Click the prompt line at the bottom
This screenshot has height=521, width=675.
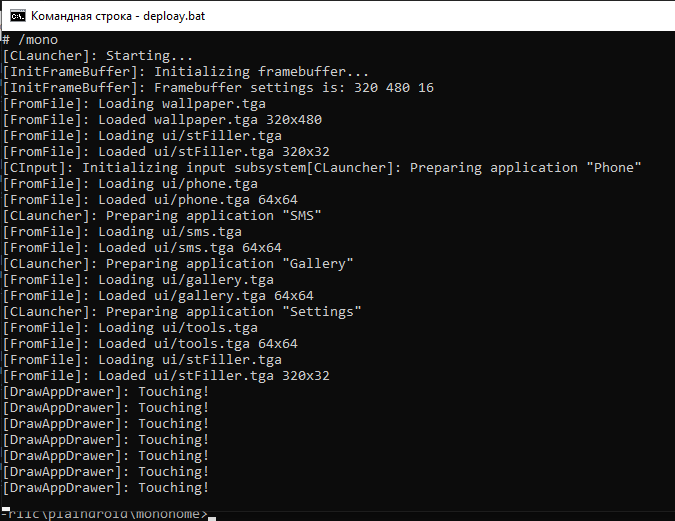105,513
